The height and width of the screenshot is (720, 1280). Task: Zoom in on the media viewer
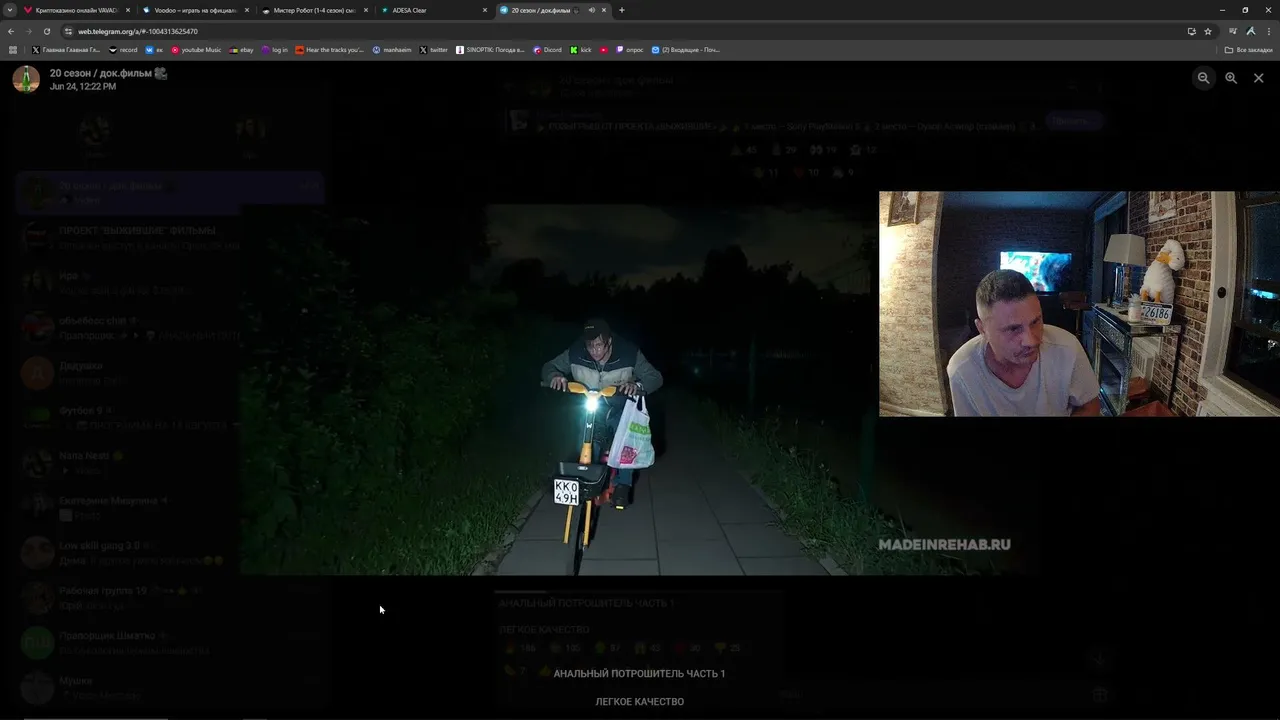[x=1231, y=78]
